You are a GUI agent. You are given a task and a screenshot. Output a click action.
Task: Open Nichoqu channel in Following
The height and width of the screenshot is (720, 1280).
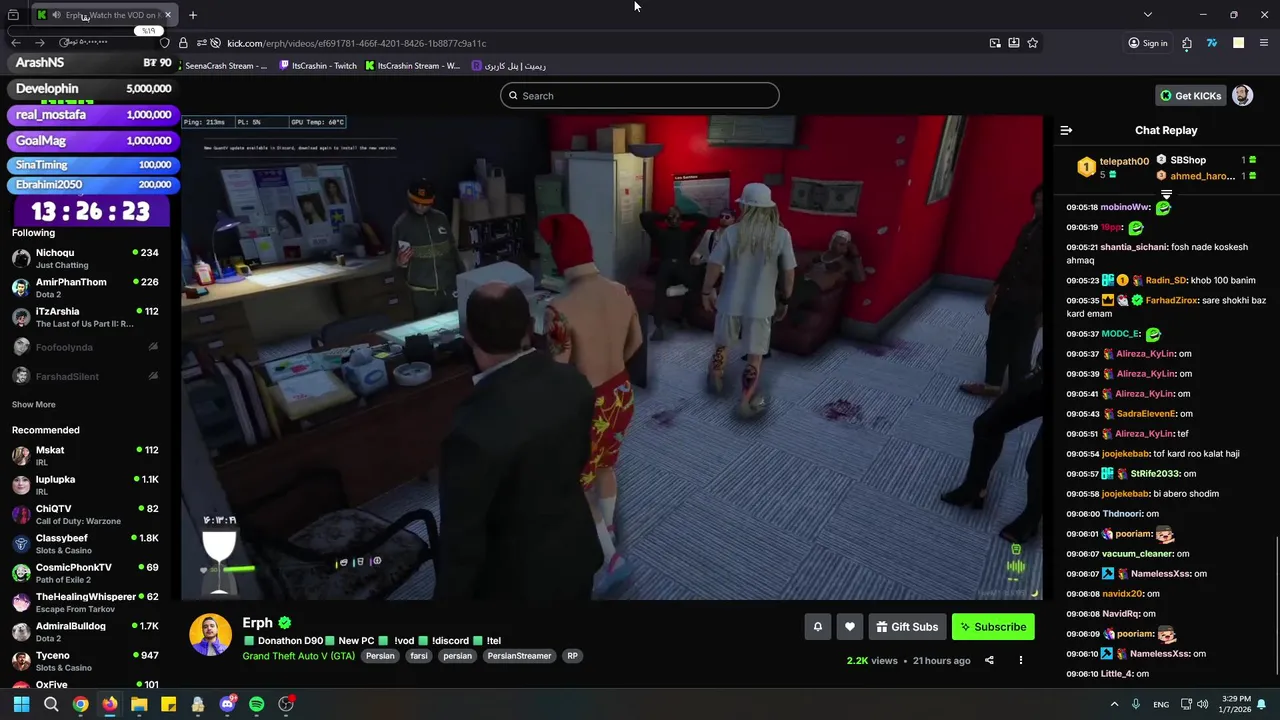coord(85,258)
